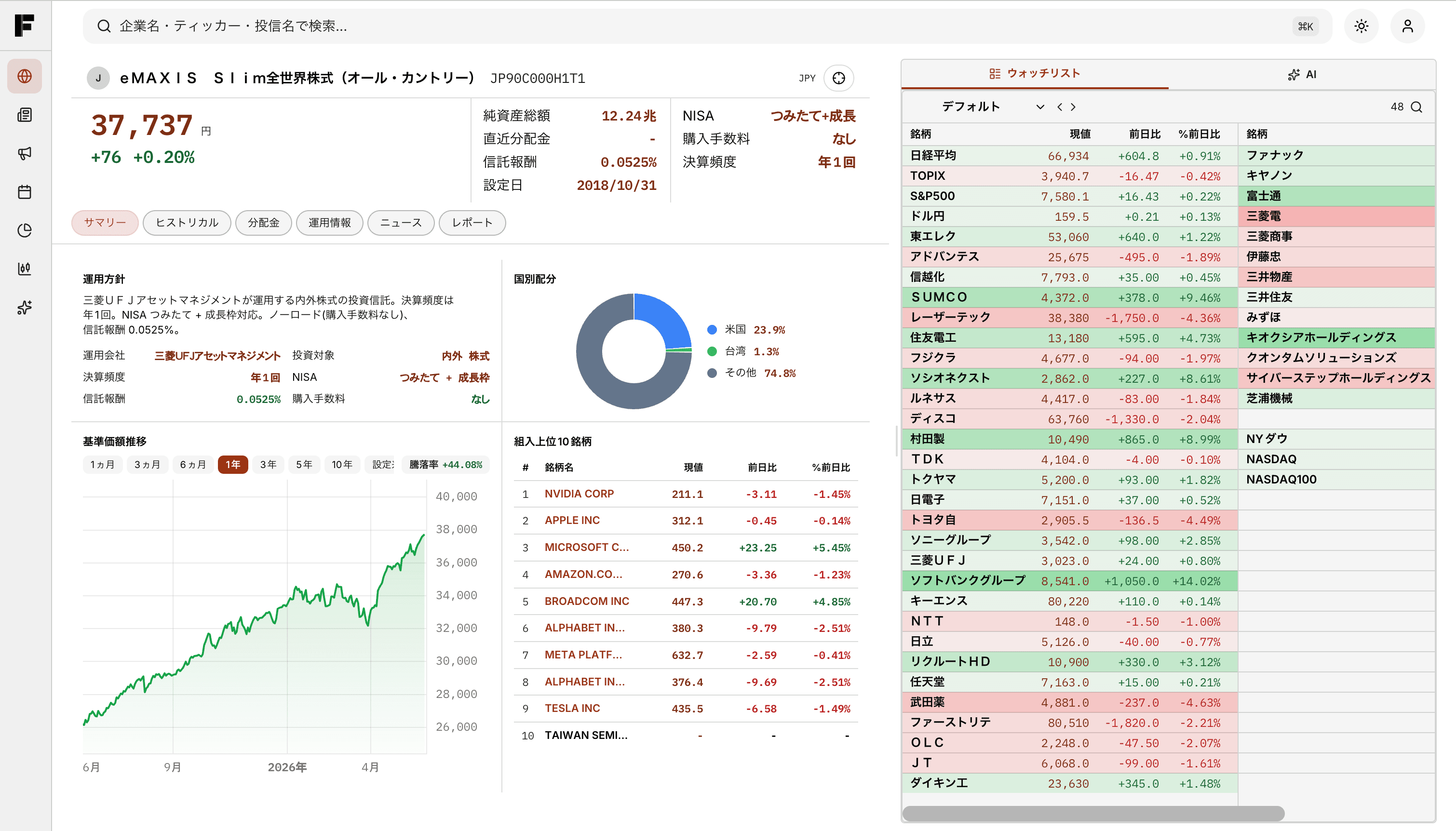The image size is (1456, 831).
Task: Open the candlestick chart icon in sidebar
Action: (25, 269)
